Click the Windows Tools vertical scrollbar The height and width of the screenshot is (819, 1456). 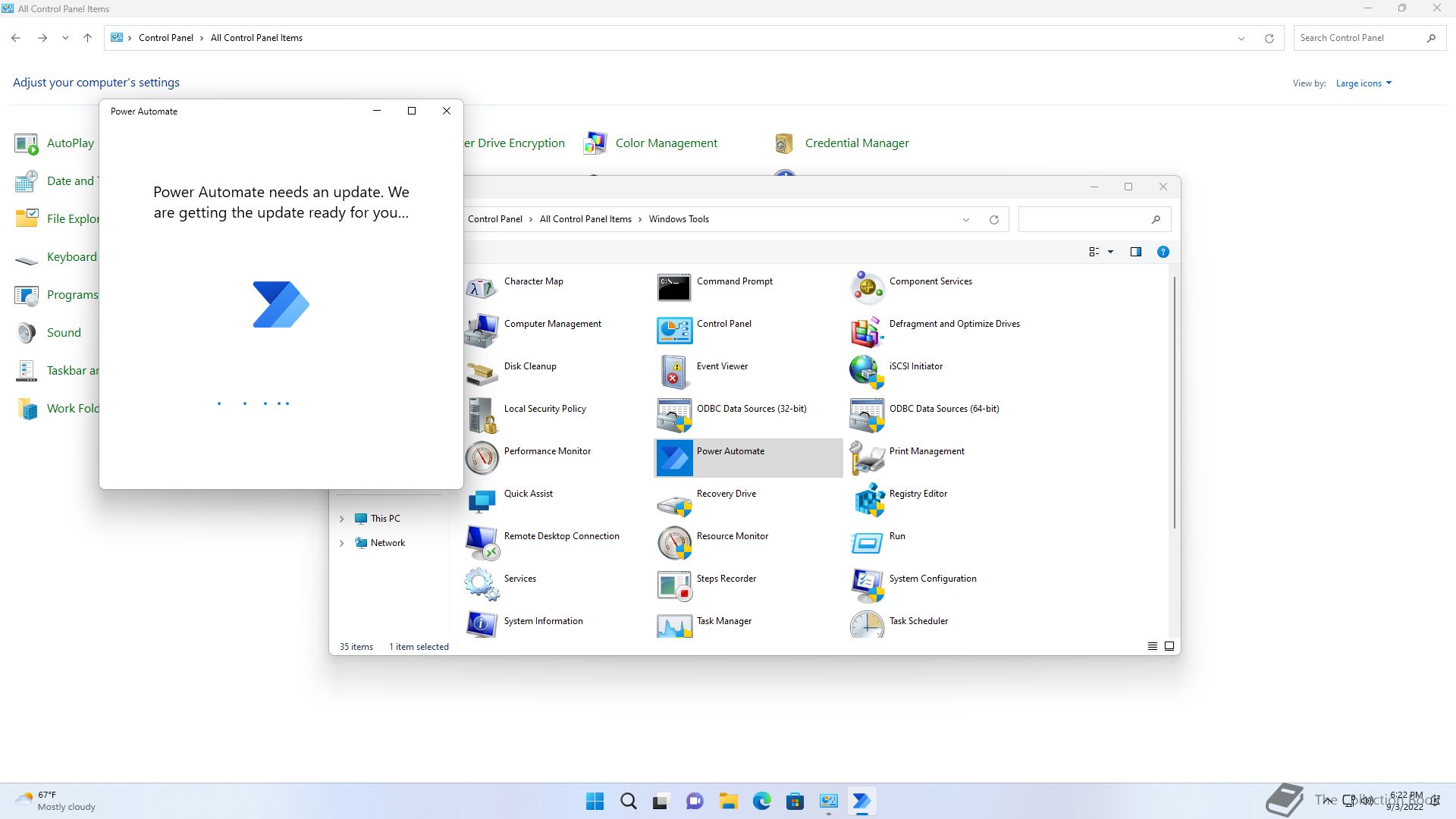click(1175, 402)
